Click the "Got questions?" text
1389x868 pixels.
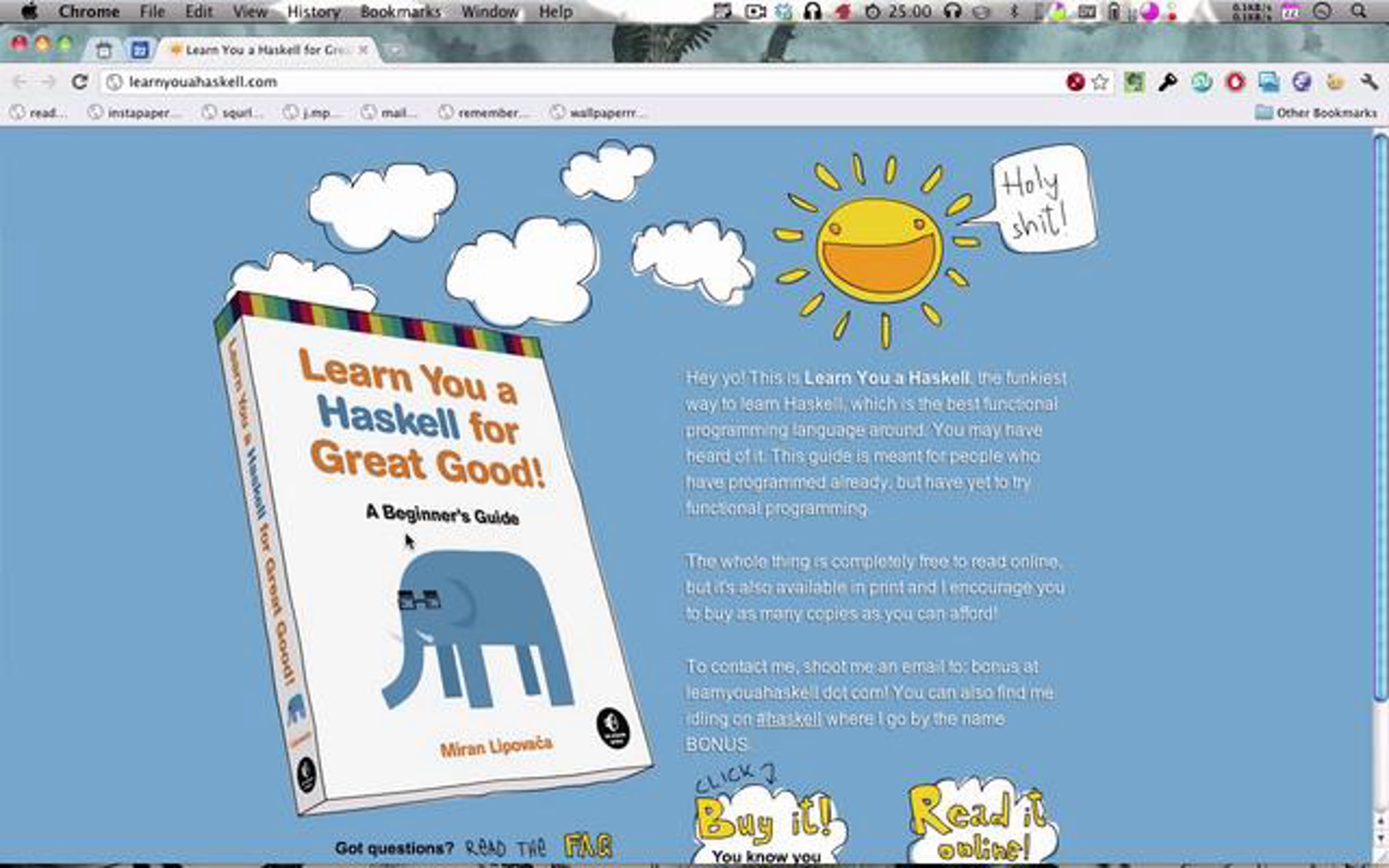tap(394, 848)
